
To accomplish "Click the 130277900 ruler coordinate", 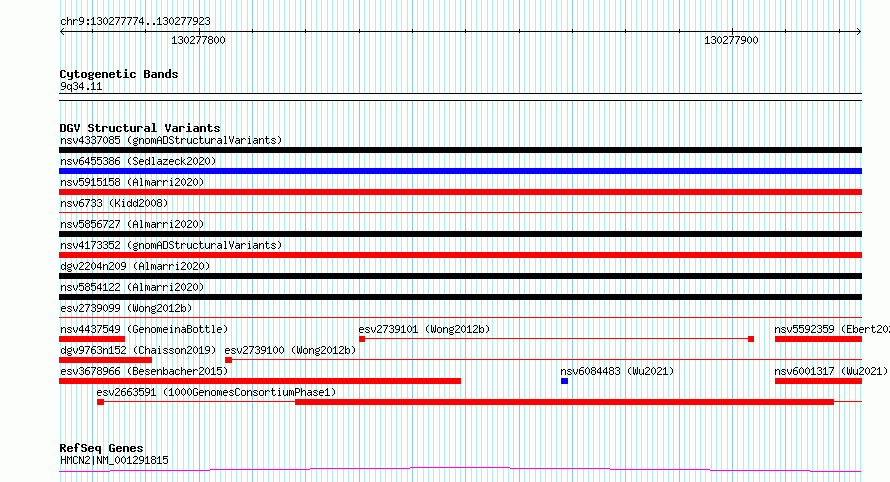I will (x=731, y=40).
